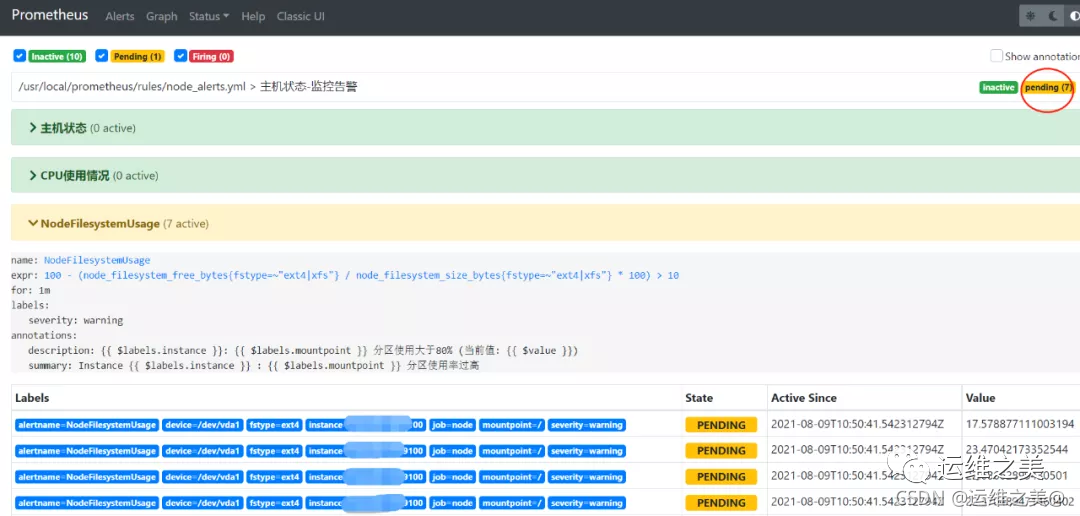Viewport: 1080px width, 516px height.
Task: Open the Help menu item
Action: (x=253, y=17)
